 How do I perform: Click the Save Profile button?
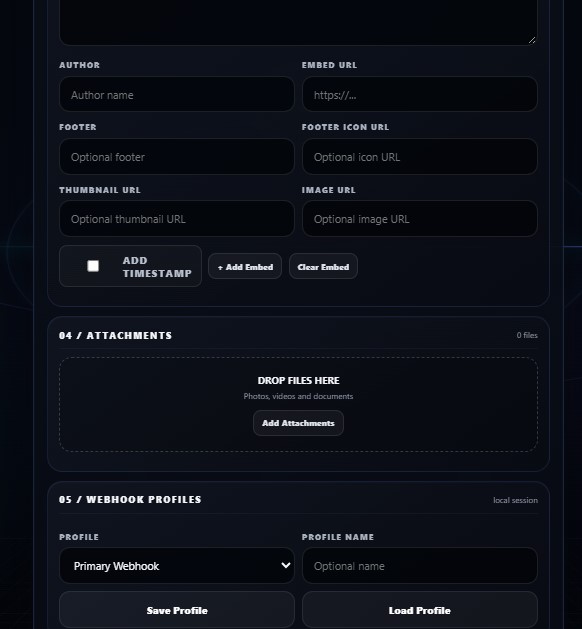pos(176,610)
